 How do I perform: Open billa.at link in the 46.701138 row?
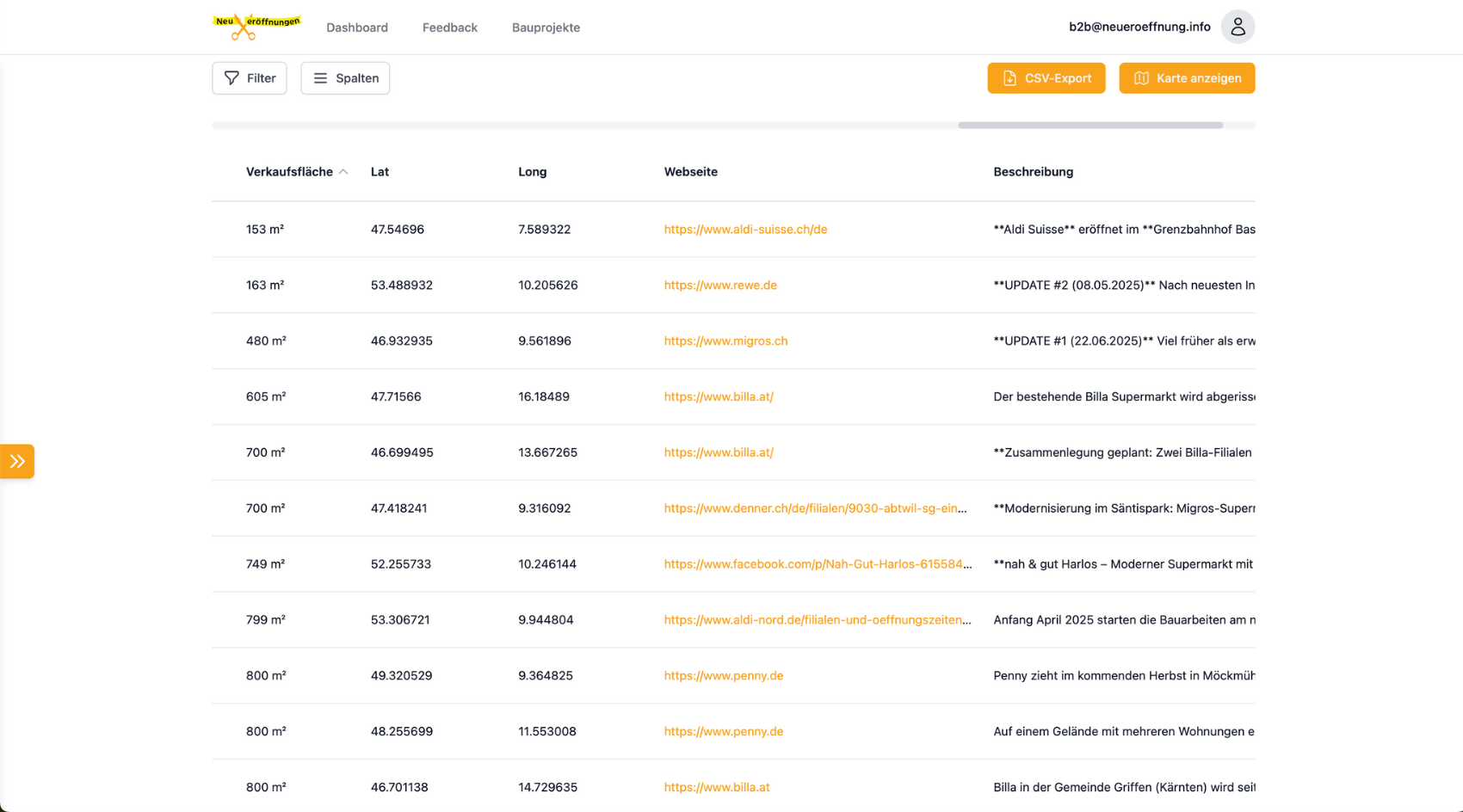point(717,787)
